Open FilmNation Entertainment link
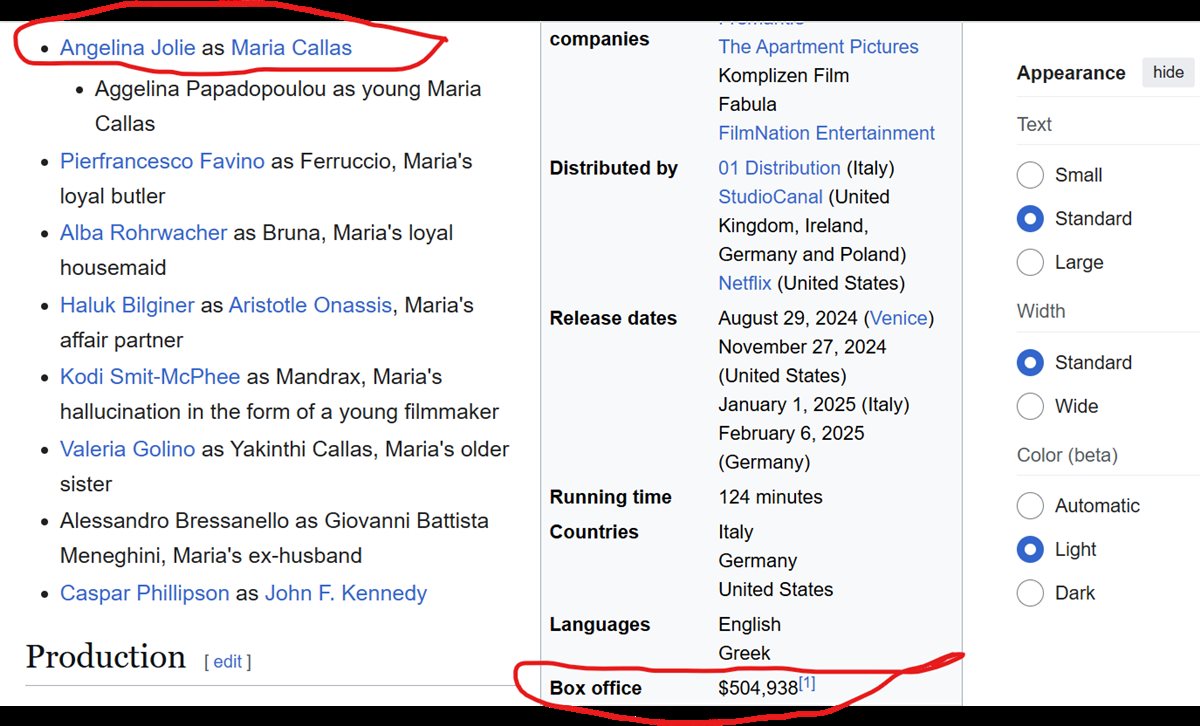The height and width of the screenshot is (726, 1200). (826, 133)
